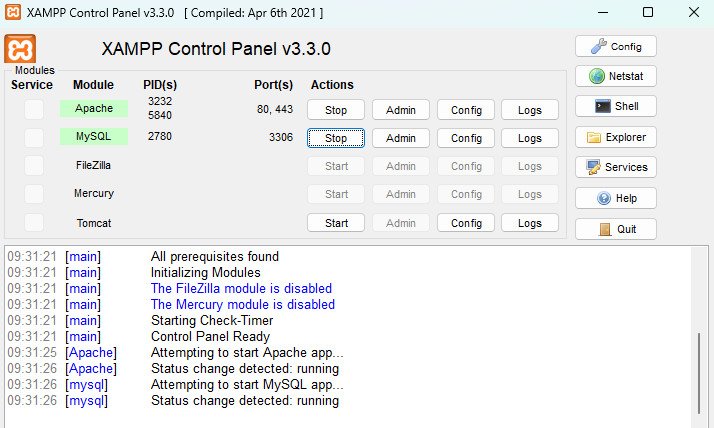Screen dimensions: 714x428
Task: Toggle Apache service checkbox
Action: tap(34, 109)
